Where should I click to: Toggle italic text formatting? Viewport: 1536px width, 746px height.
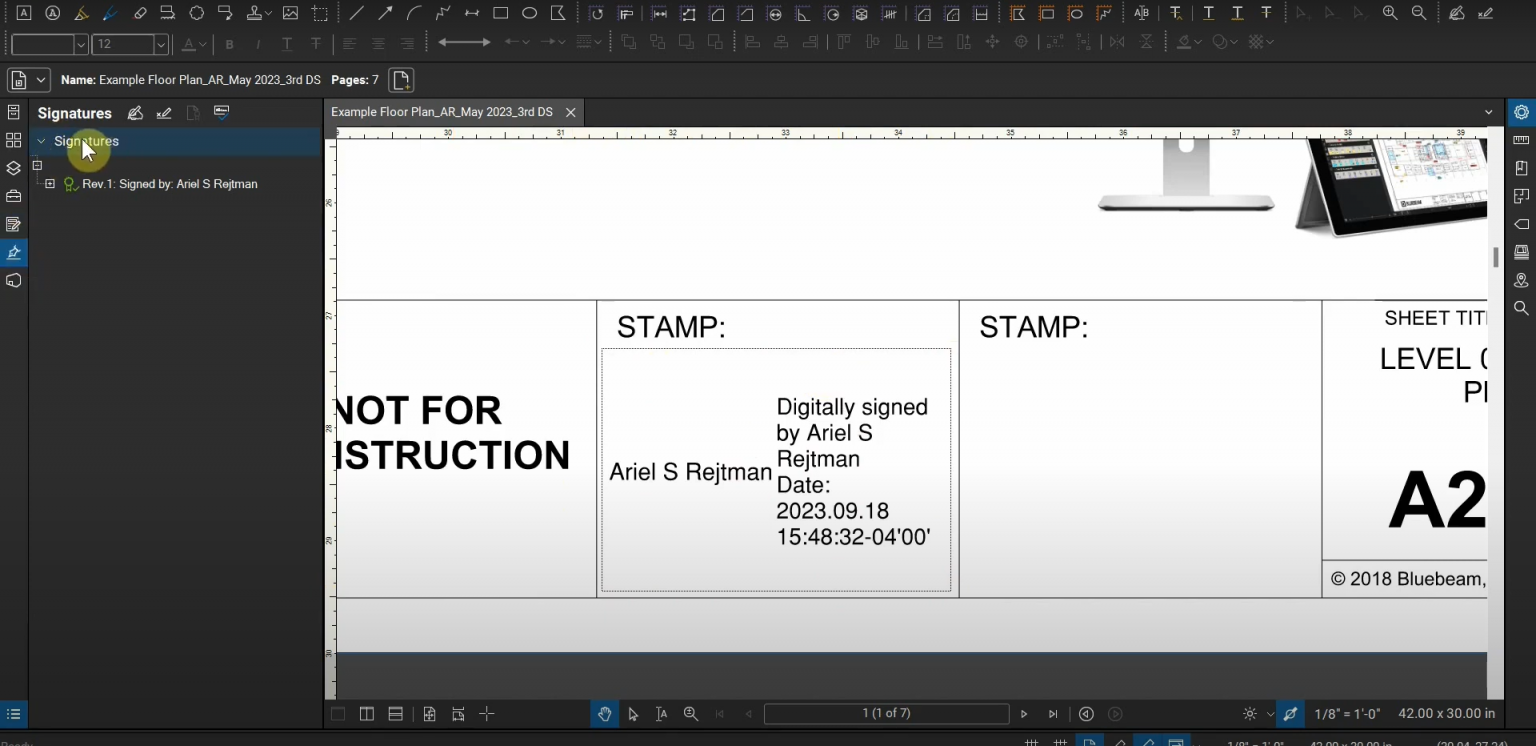point(257,44)
